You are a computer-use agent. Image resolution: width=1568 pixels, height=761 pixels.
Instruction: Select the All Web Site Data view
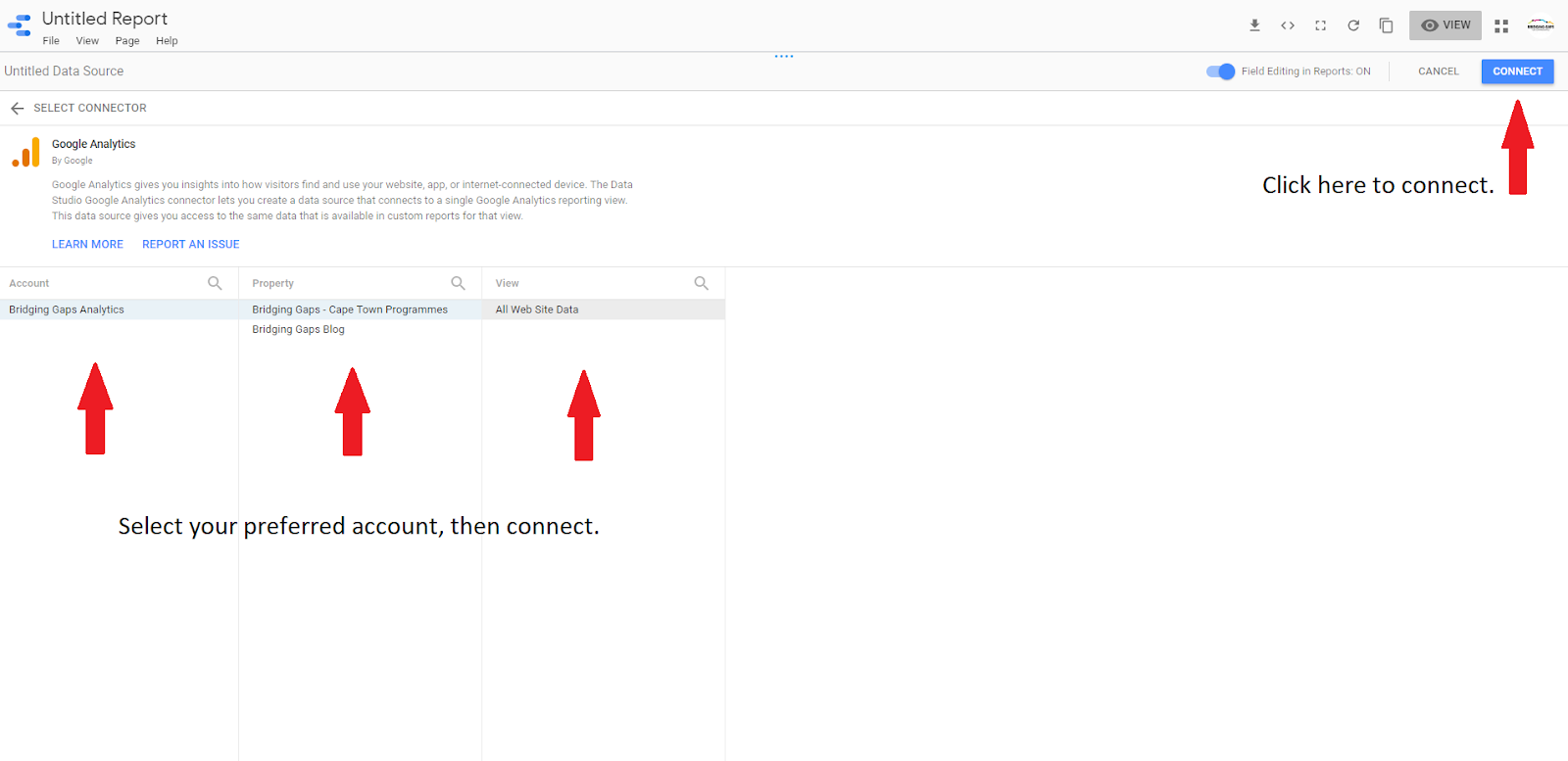point(604,309)
